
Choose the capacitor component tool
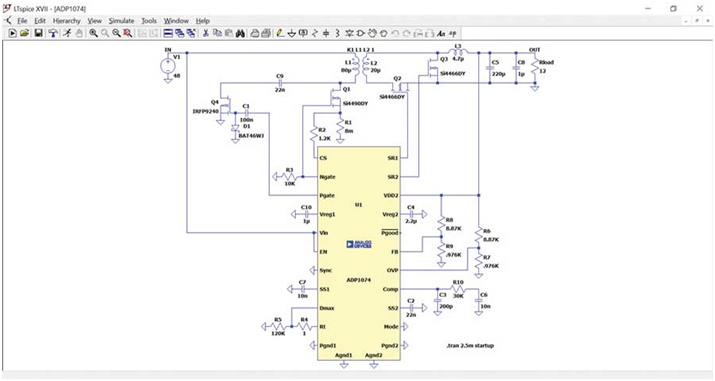click(326, 33)
